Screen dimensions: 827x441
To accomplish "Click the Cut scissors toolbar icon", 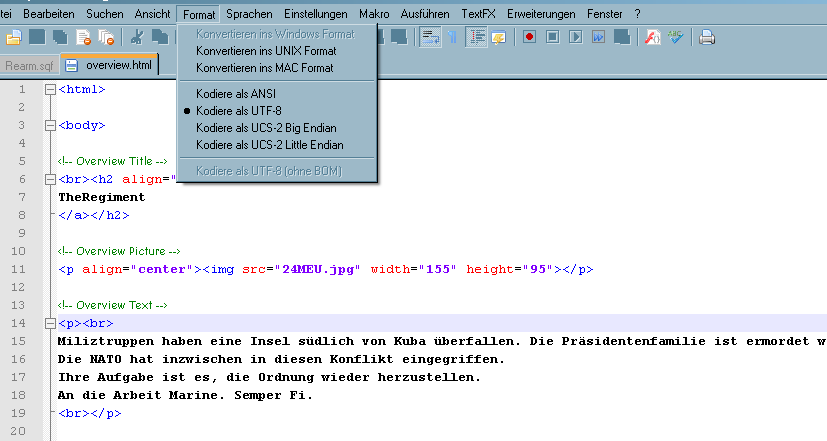I will click(x=137, y=37).
